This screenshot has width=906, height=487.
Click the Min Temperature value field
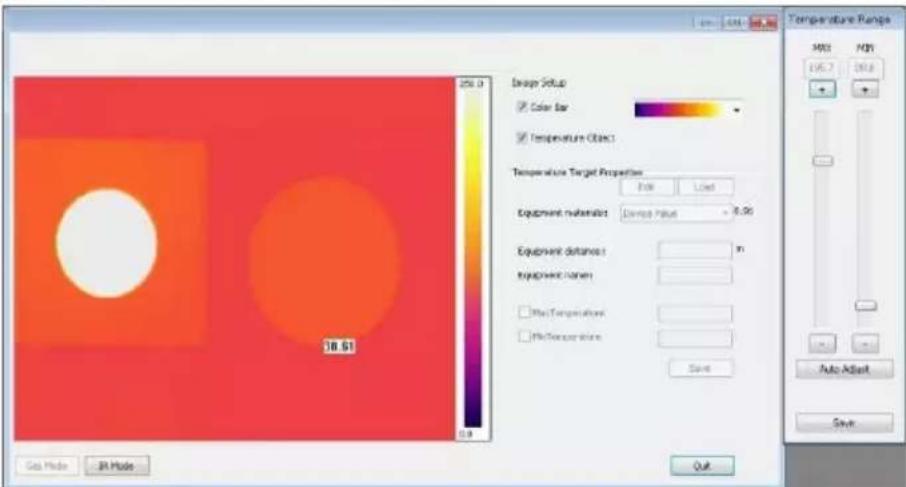[x=695, y=338]
